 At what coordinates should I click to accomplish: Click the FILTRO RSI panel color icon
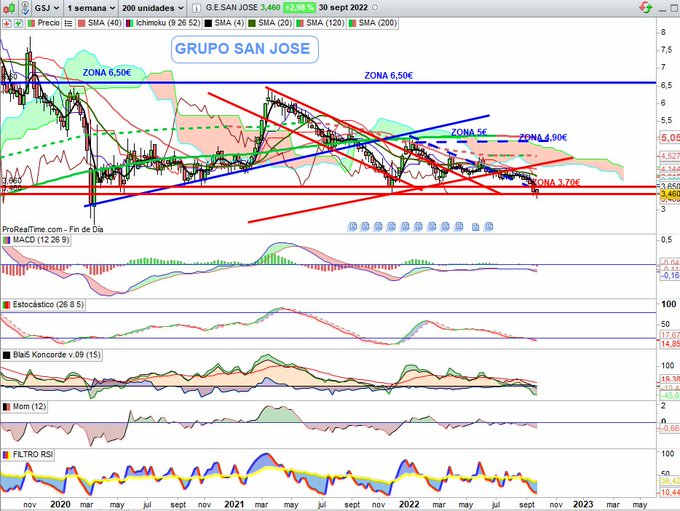pyautogui.click(x=7, y=455)
